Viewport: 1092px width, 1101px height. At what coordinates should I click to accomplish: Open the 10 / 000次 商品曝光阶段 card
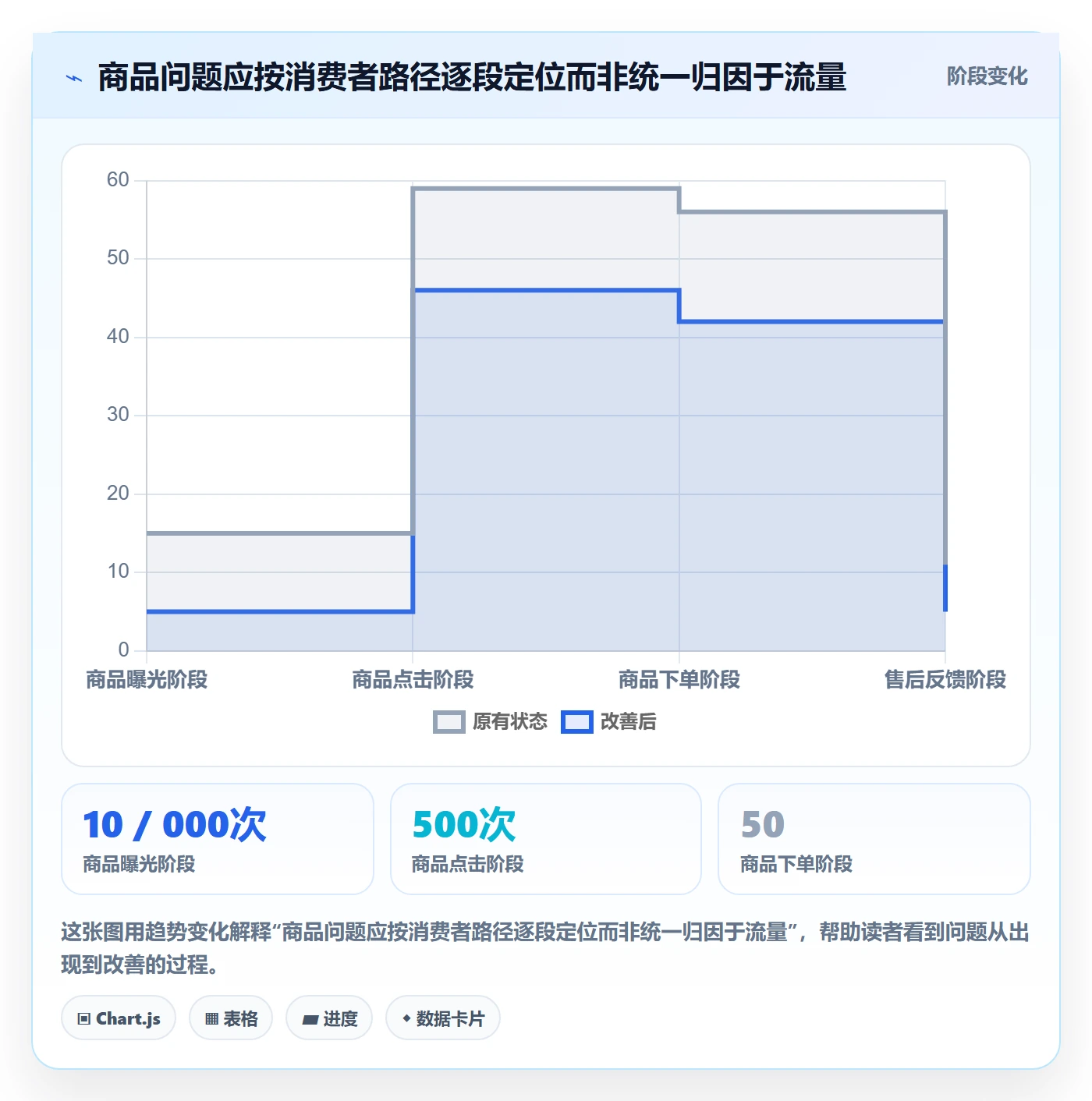[x=218, y=839]
